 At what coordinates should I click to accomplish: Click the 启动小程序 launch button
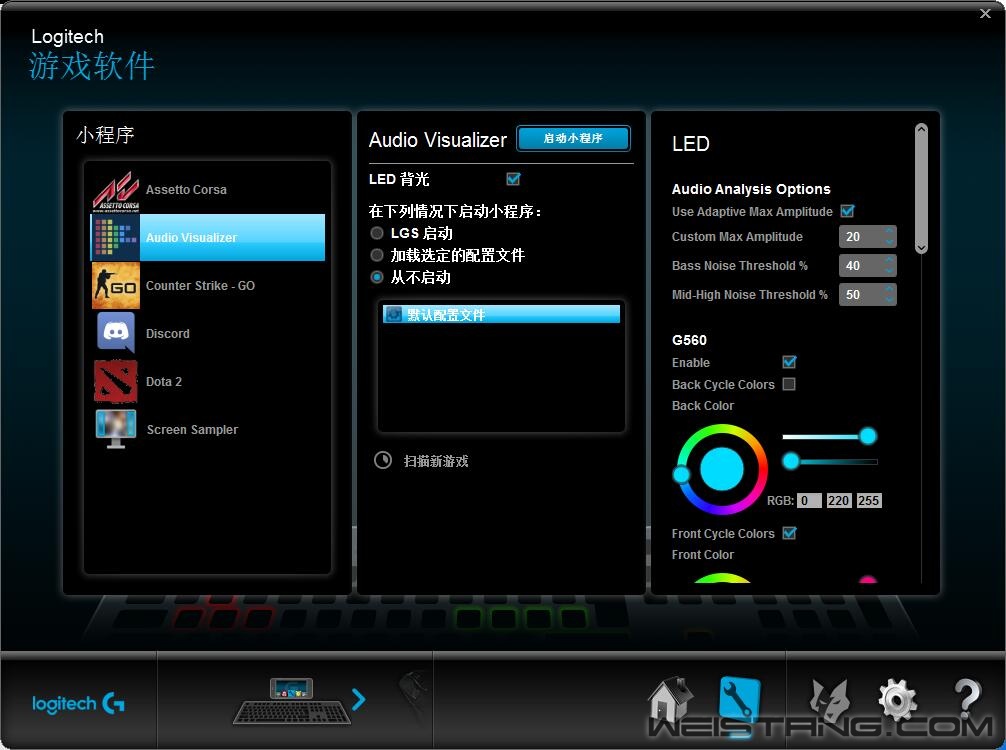[573, 138]
